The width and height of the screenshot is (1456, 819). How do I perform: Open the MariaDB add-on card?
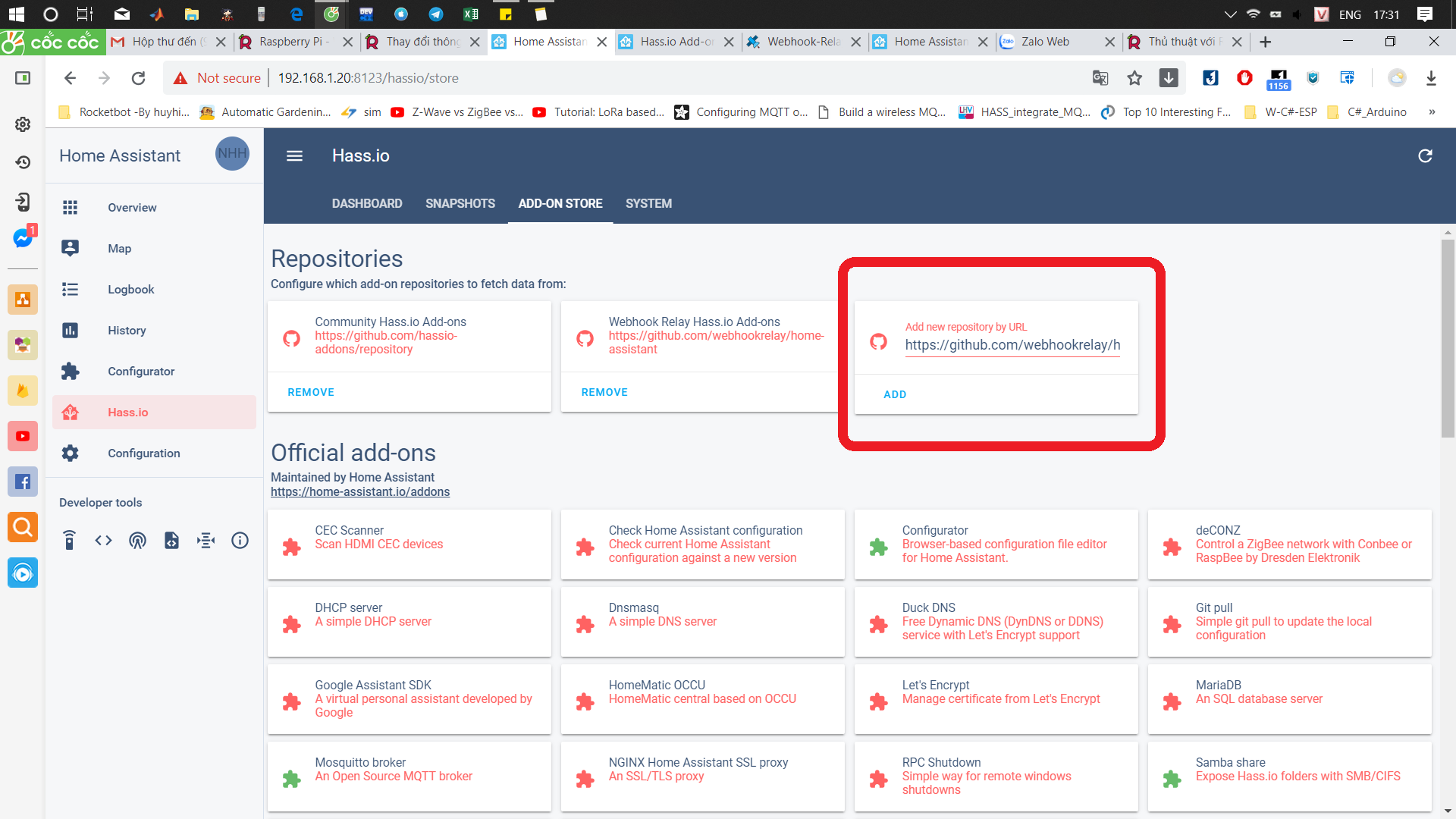pos(1290,699)
